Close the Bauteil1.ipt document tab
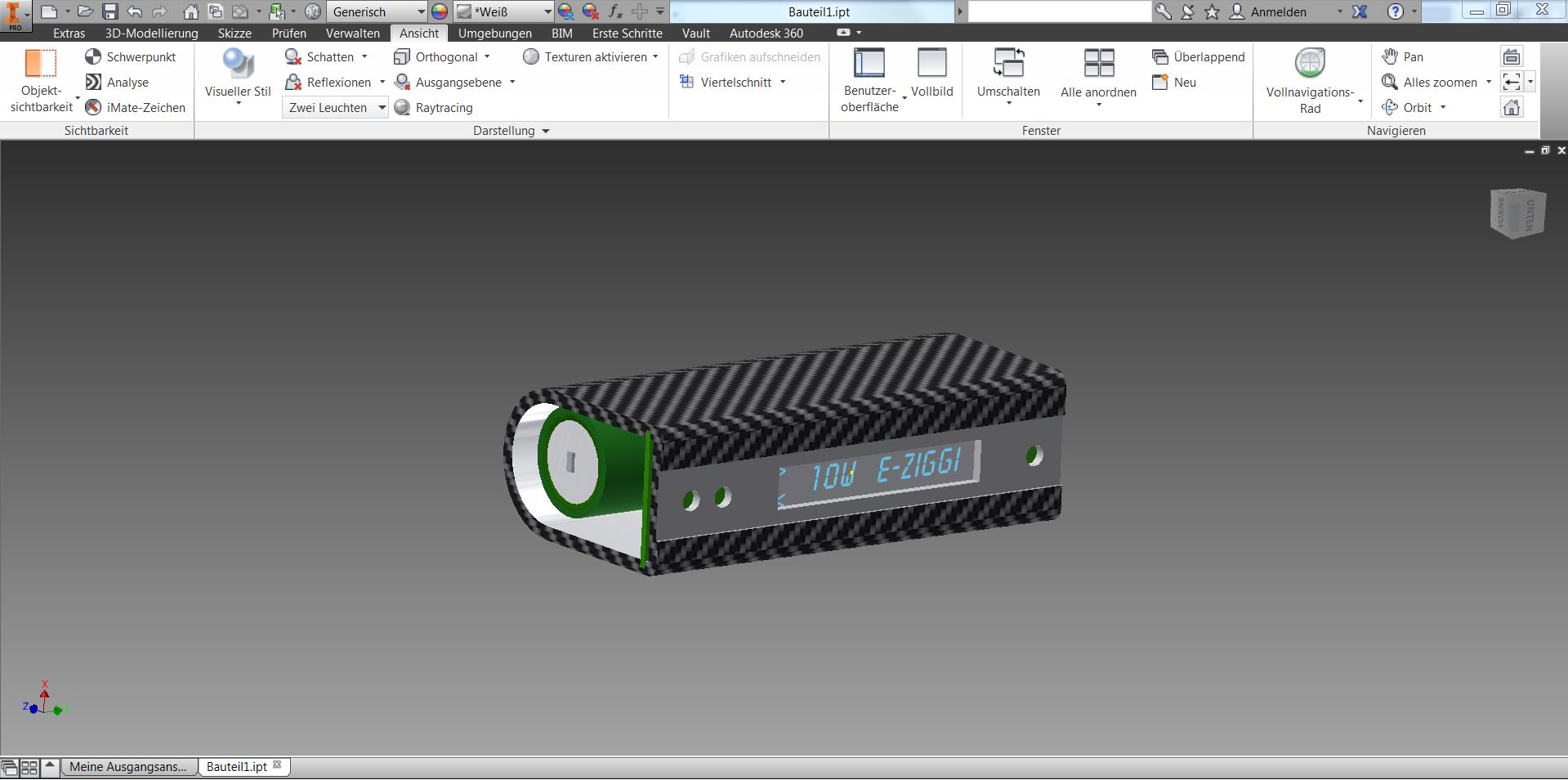This screenshot has height=780, width=1568. (277, 765)
